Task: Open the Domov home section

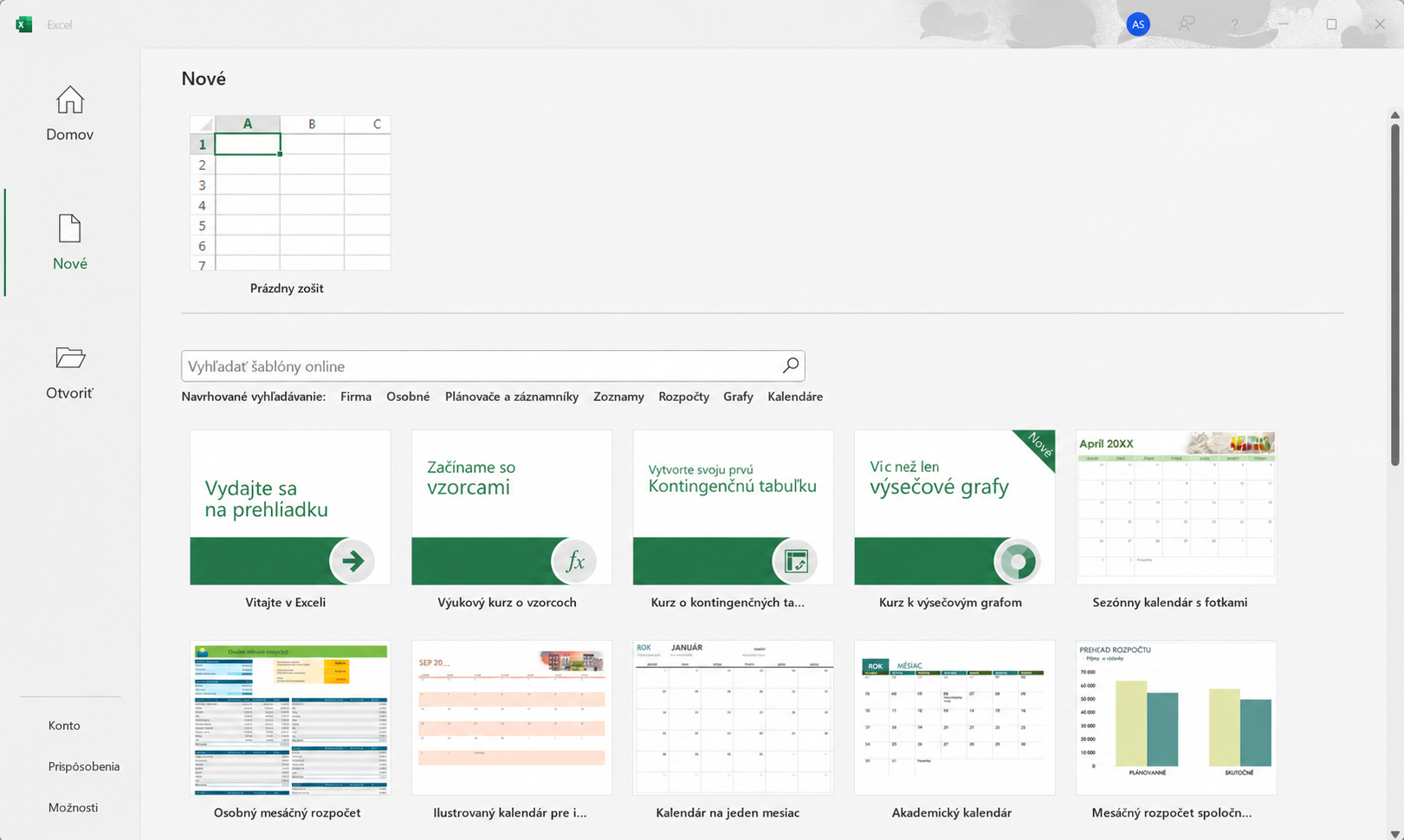Action: (x=69, y=113)
